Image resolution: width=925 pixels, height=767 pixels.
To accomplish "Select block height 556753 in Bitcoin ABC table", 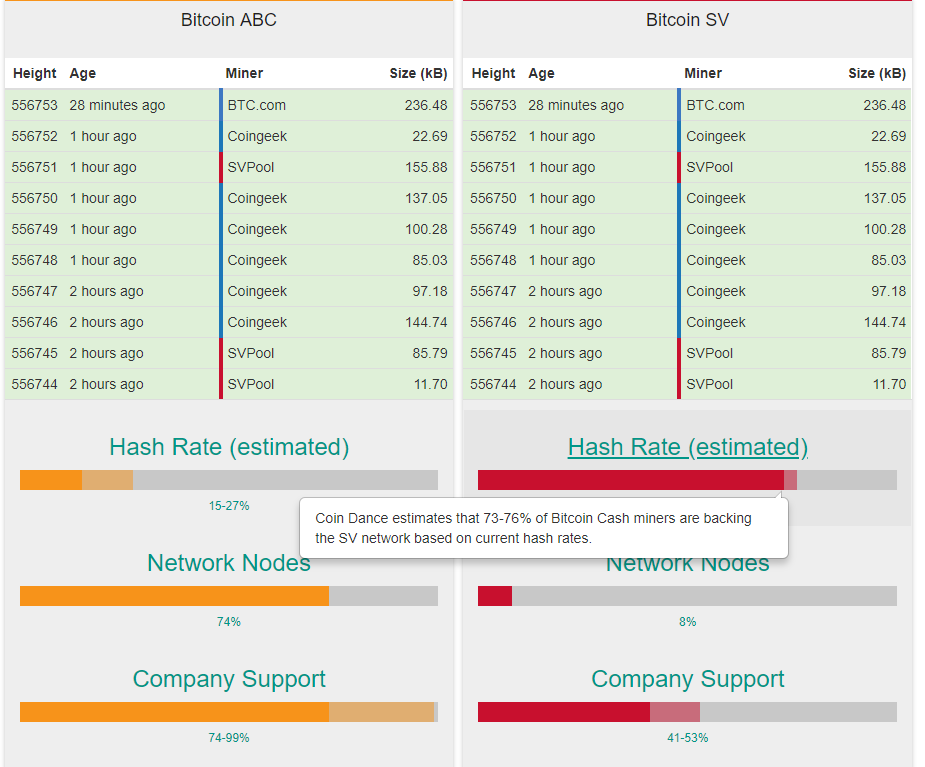I will pos(35,105).
